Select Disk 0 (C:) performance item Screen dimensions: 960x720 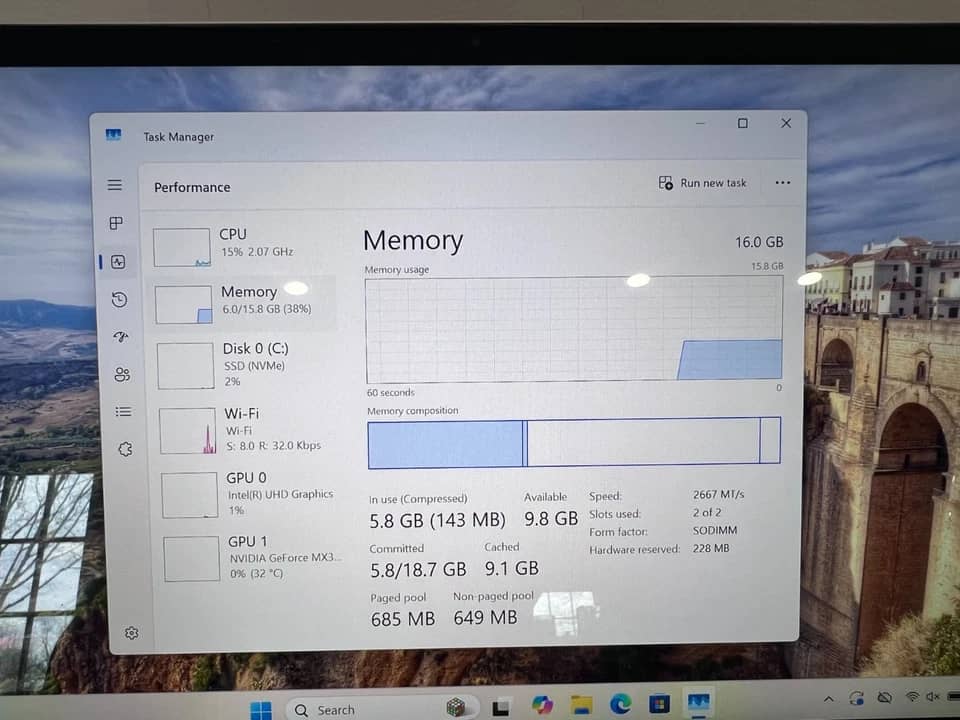point(245,365)
